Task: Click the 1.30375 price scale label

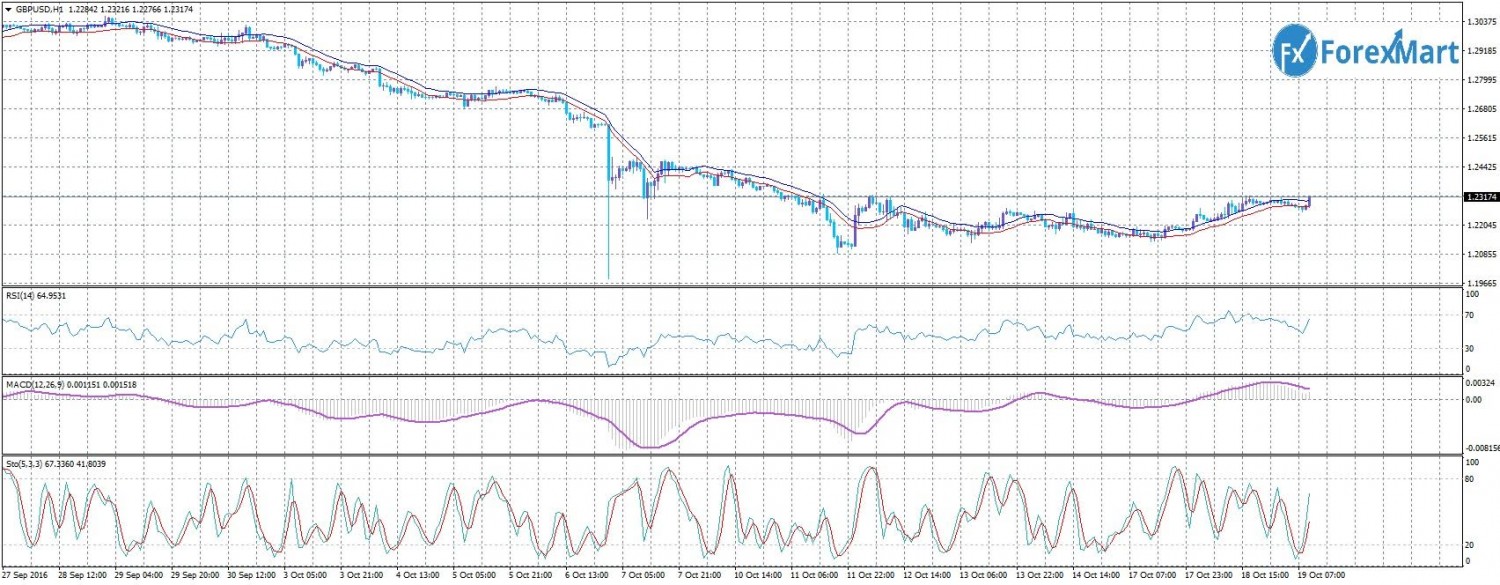Action: pyautogui.click(x=1479, y=21)
